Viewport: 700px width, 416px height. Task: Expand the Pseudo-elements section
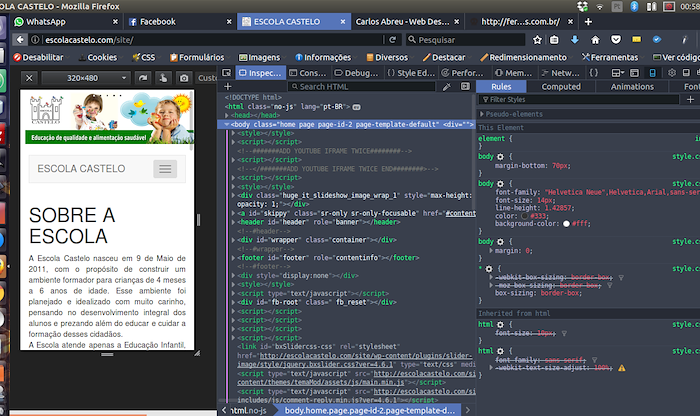[x=482, y=114]
